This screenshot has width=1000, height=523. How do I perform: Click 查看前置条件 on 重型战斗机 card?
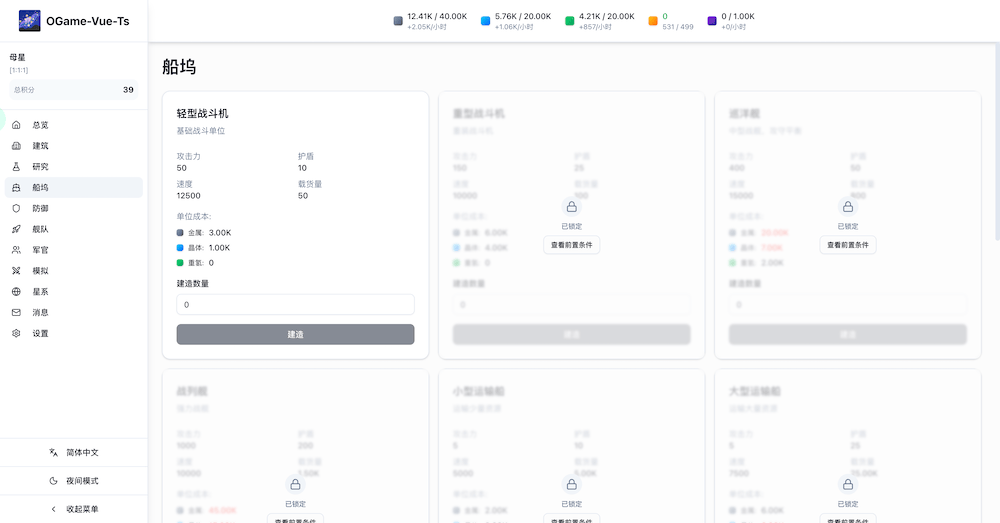(x=571, y=245)
